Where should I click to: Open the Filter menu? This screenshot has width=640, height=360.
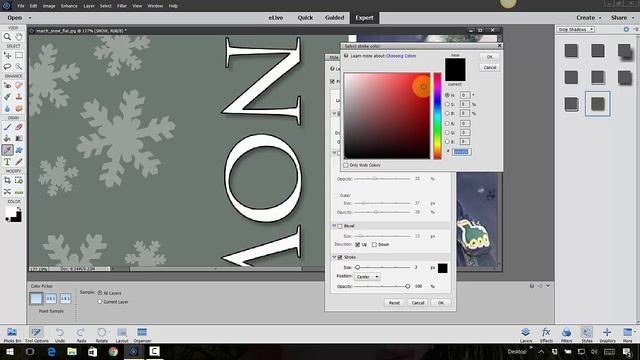click(x=122, y=6)
